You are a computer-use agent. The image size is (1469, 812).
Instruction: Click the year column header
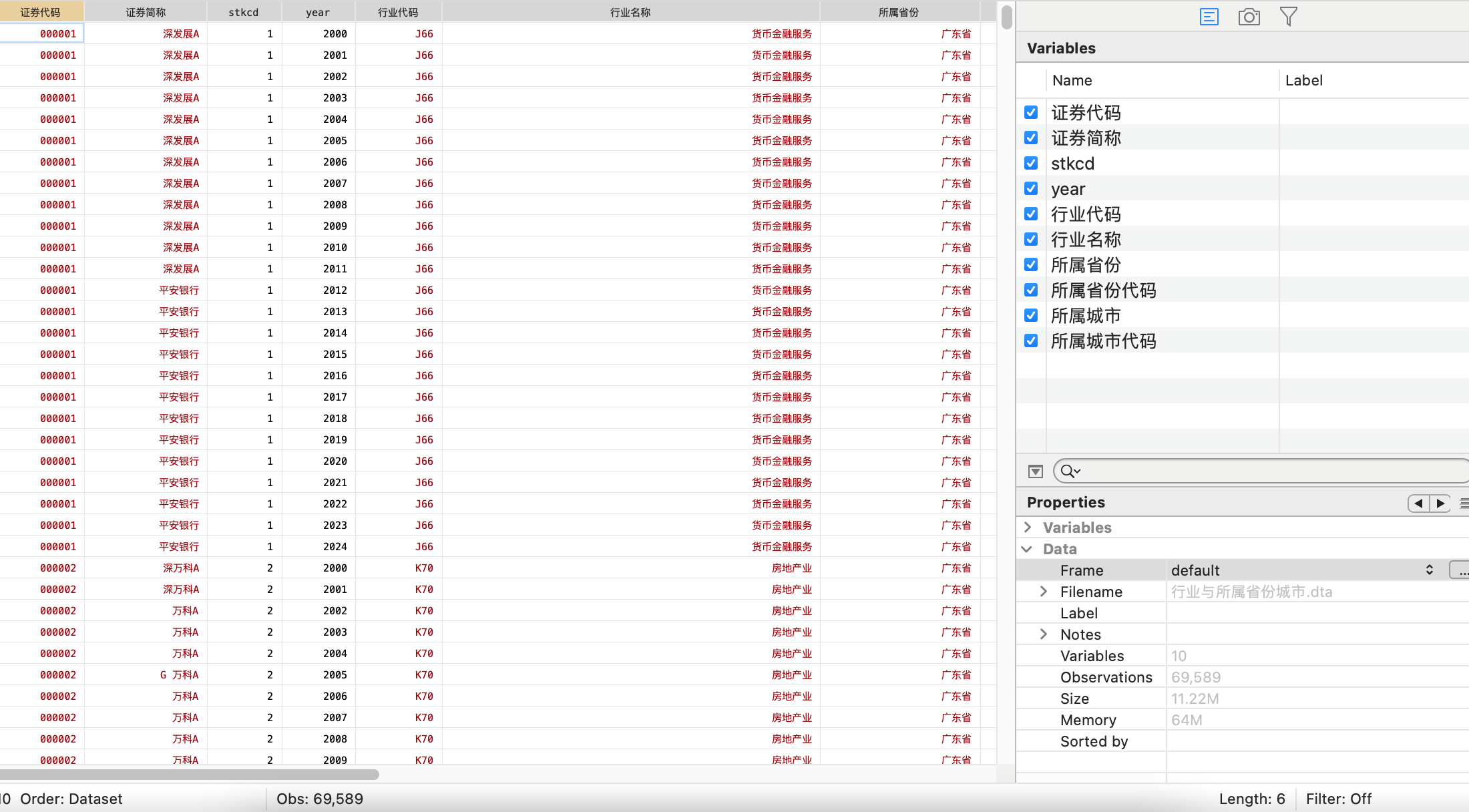(x=318, y=12)
